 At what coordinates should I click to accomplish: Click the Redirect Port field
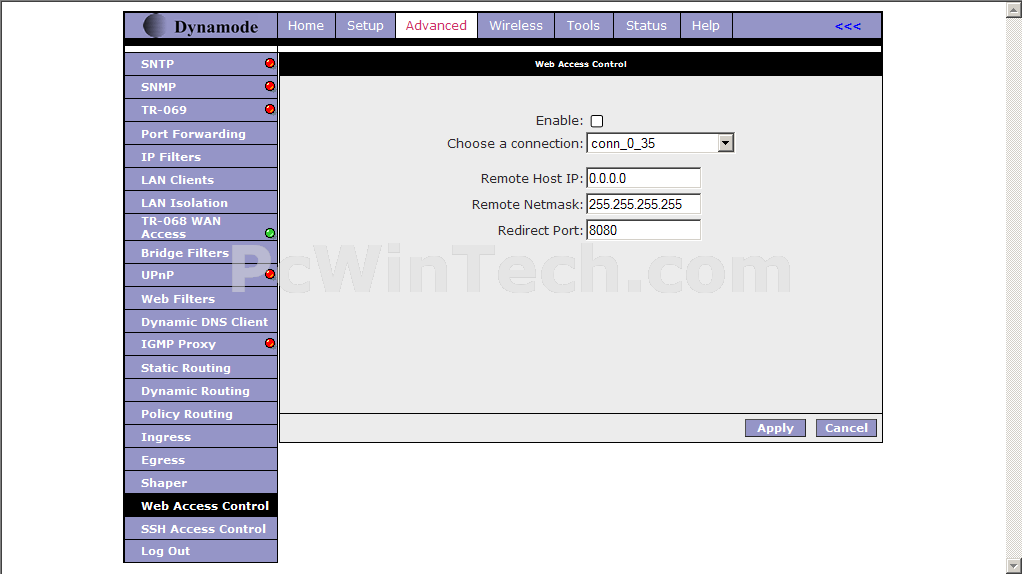pyautogui.click(x=643, y=230)
